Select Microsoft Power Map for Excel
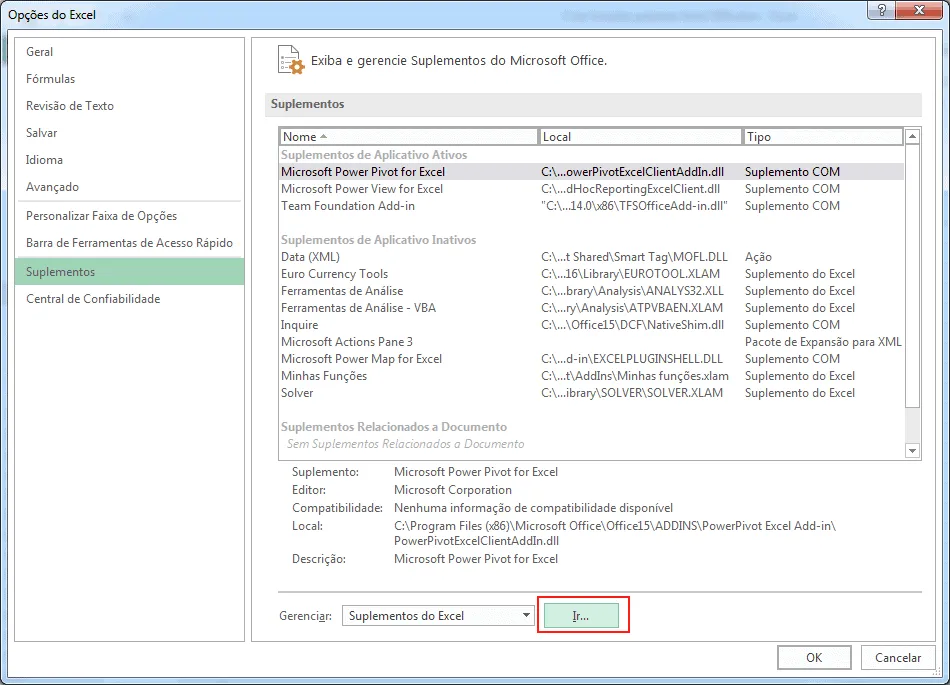 tap(591, 359)
